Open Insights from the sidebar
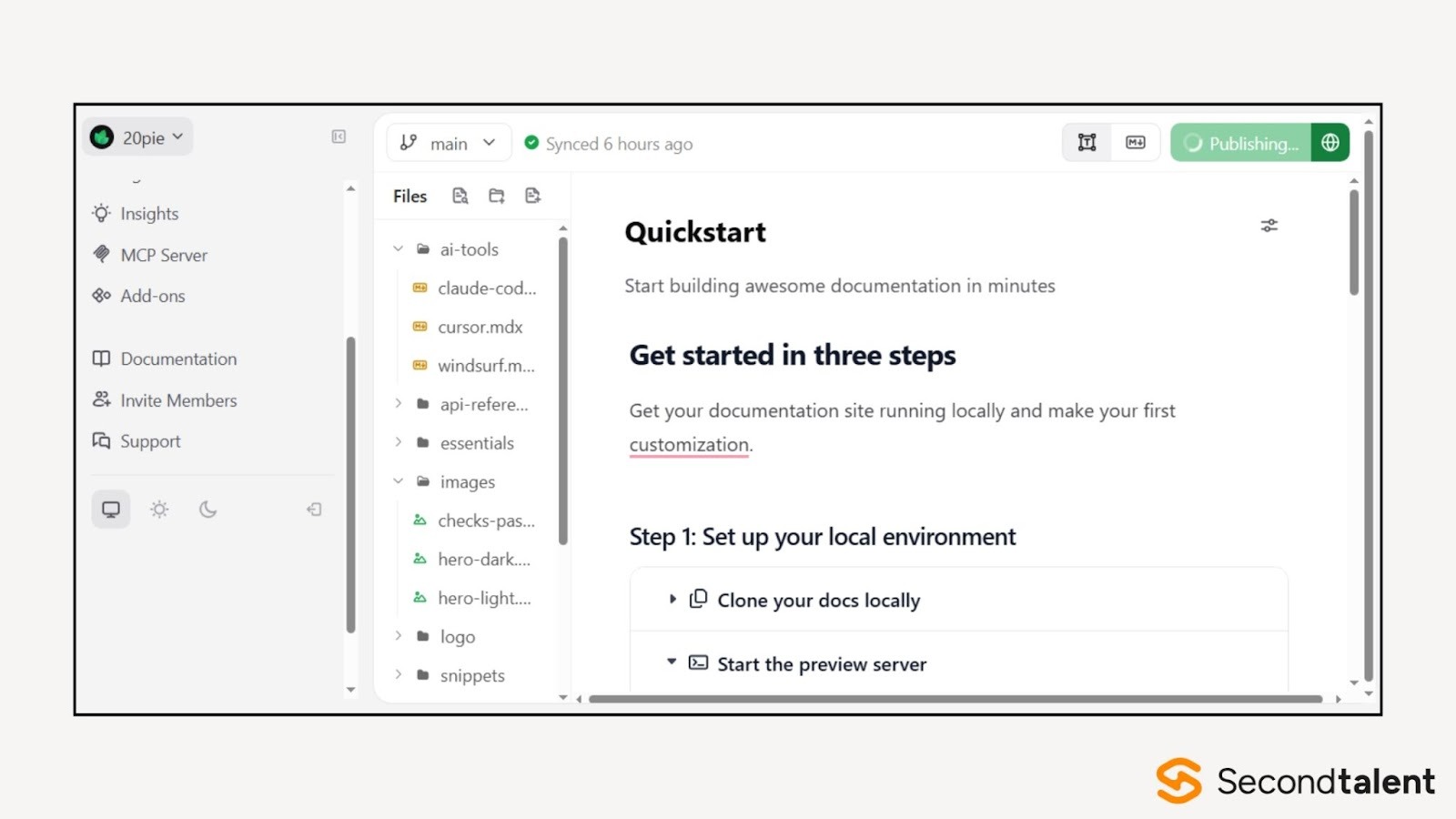 pyautogui.click(x=149, y=214)
